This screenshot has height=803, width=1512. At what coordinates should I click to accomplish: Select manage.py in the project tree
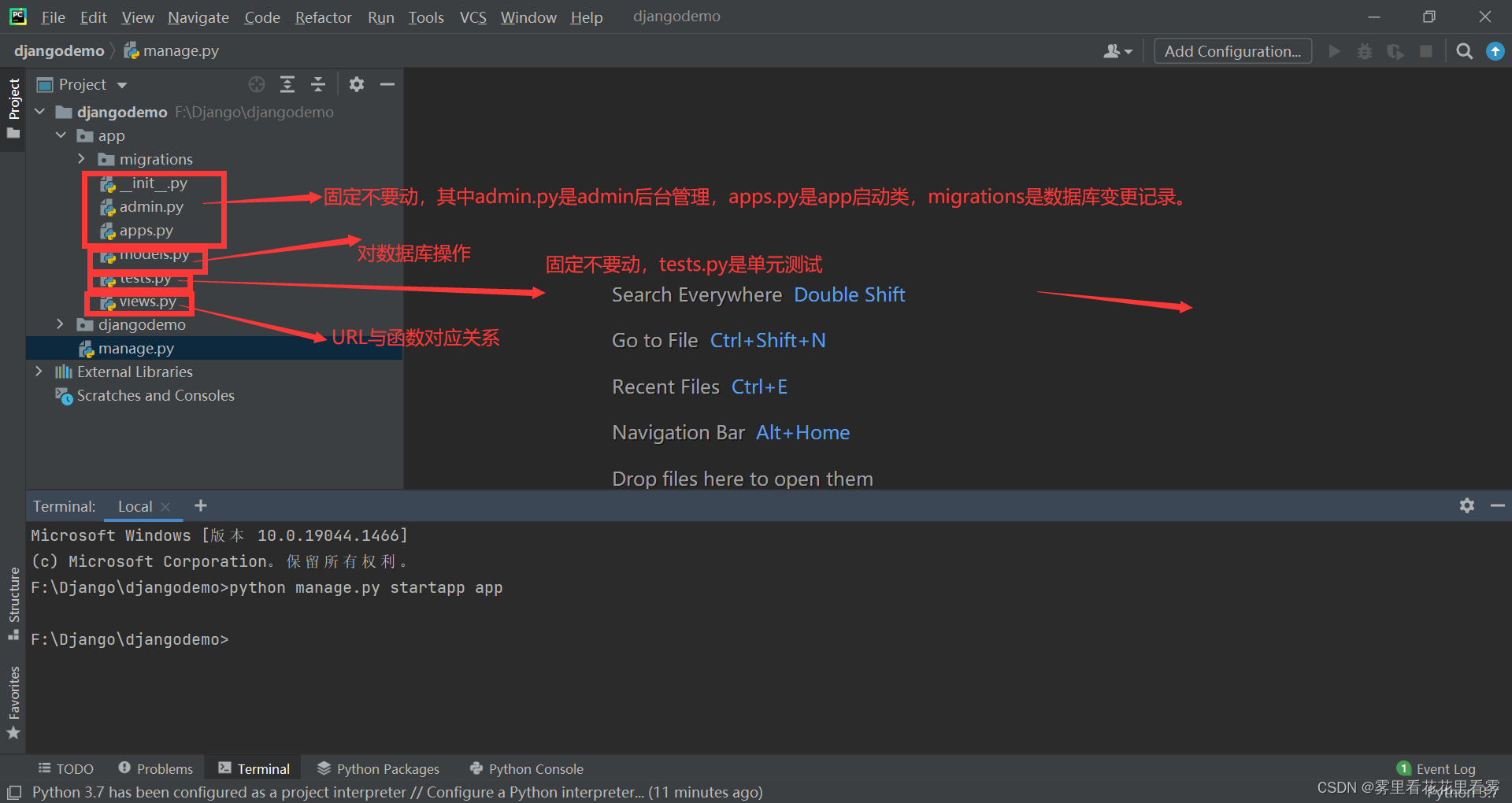click(214, 348)
